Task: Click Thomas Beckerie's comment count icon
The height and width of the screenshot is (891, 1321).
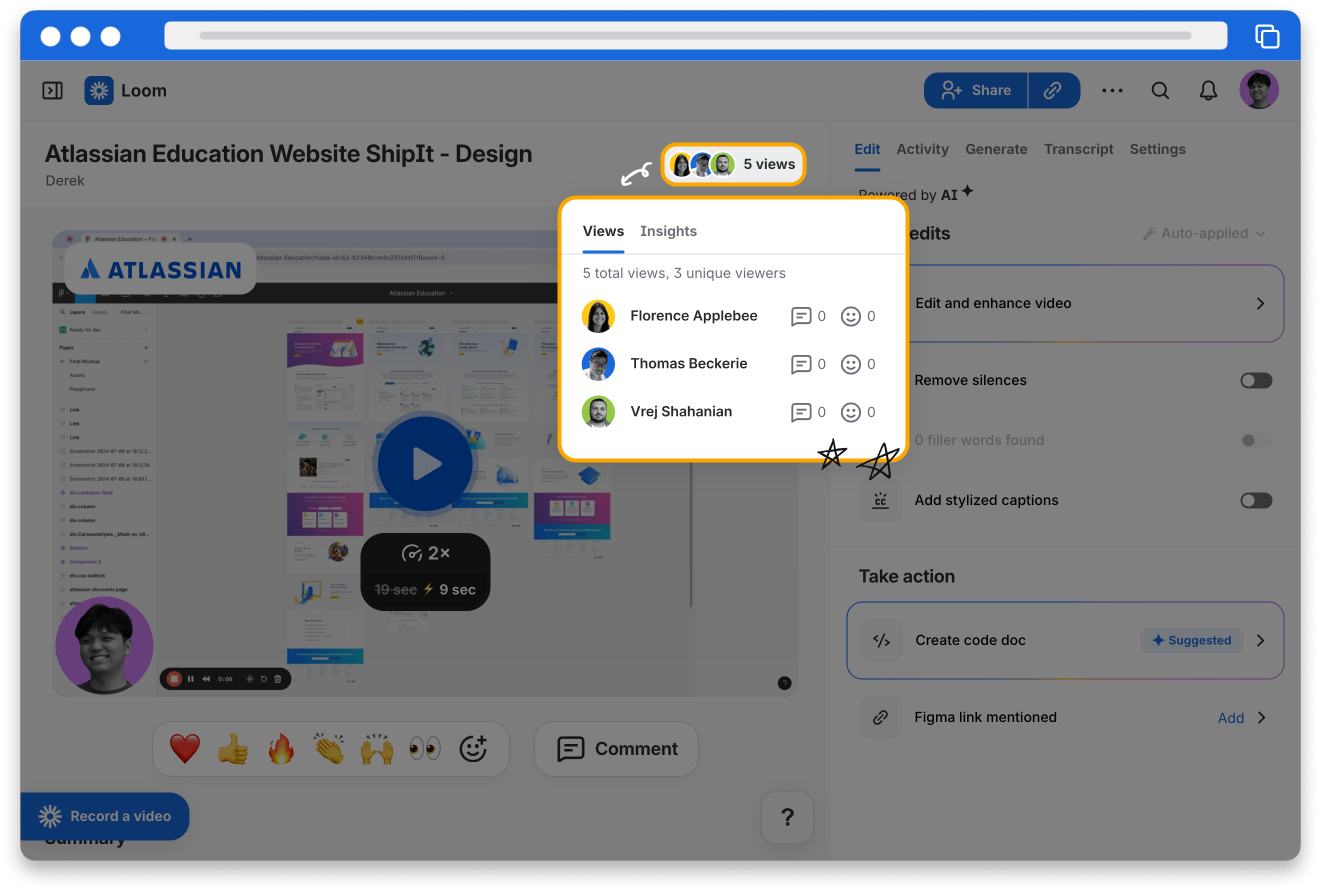Action: click(801, 364)
